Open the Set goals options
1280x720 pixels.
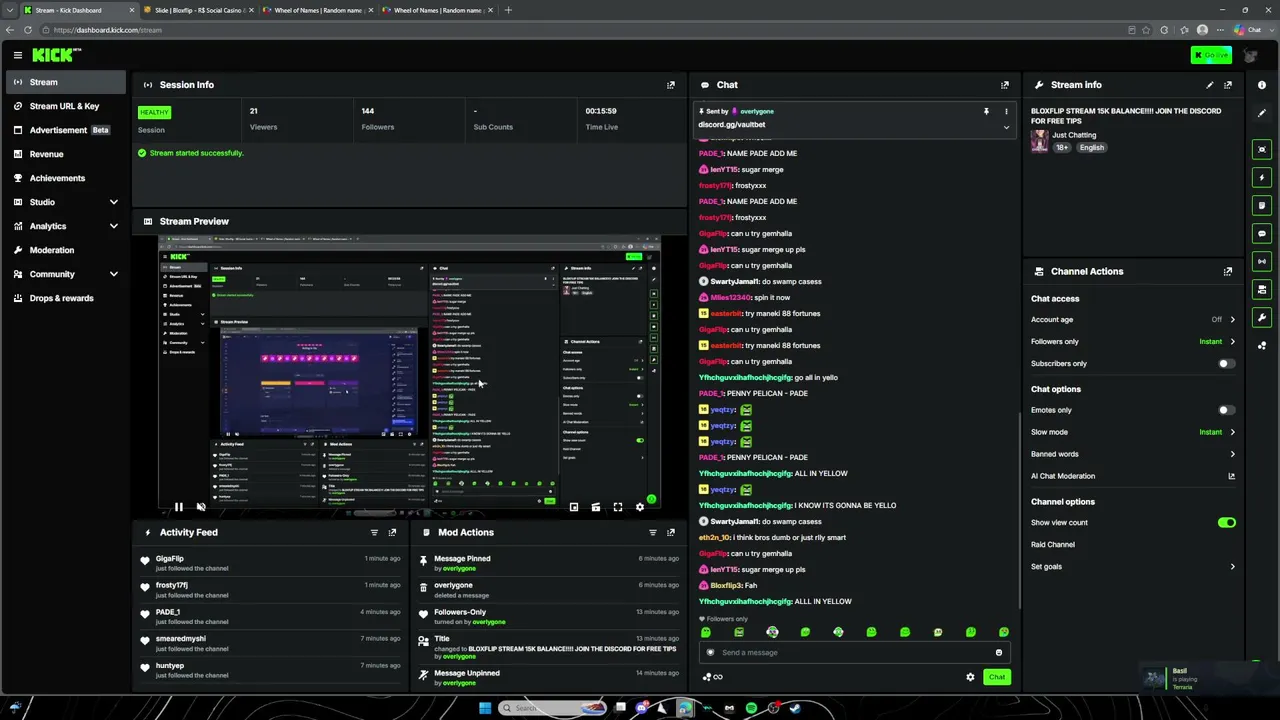click(x=1133, y=567)
